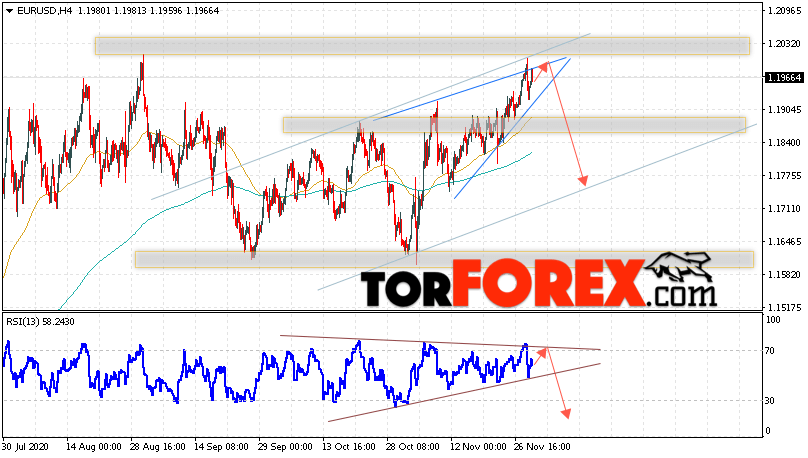Click the 1.20320 price axis label
This screenshot has height=458, width=808.
point(784,44)
